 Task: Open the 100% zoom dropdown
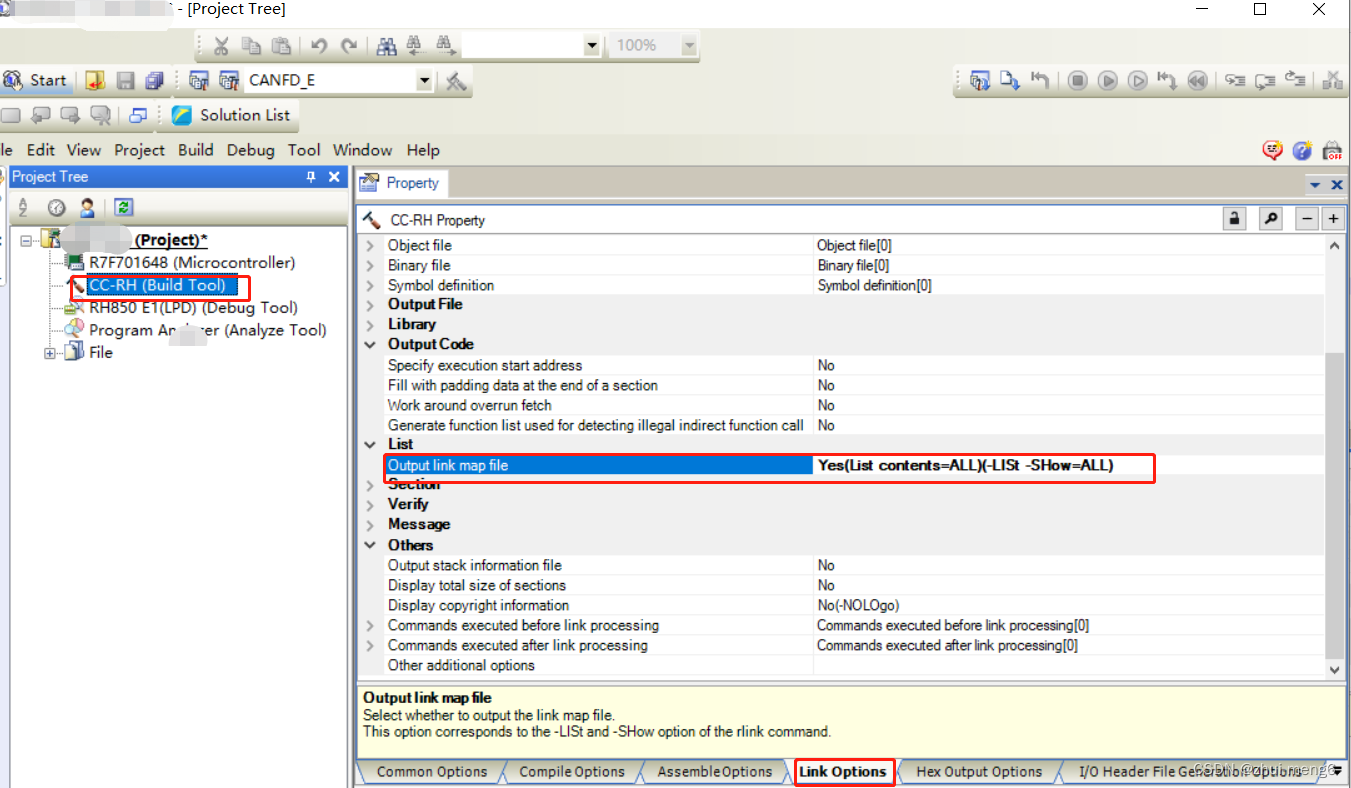[688, 46]
